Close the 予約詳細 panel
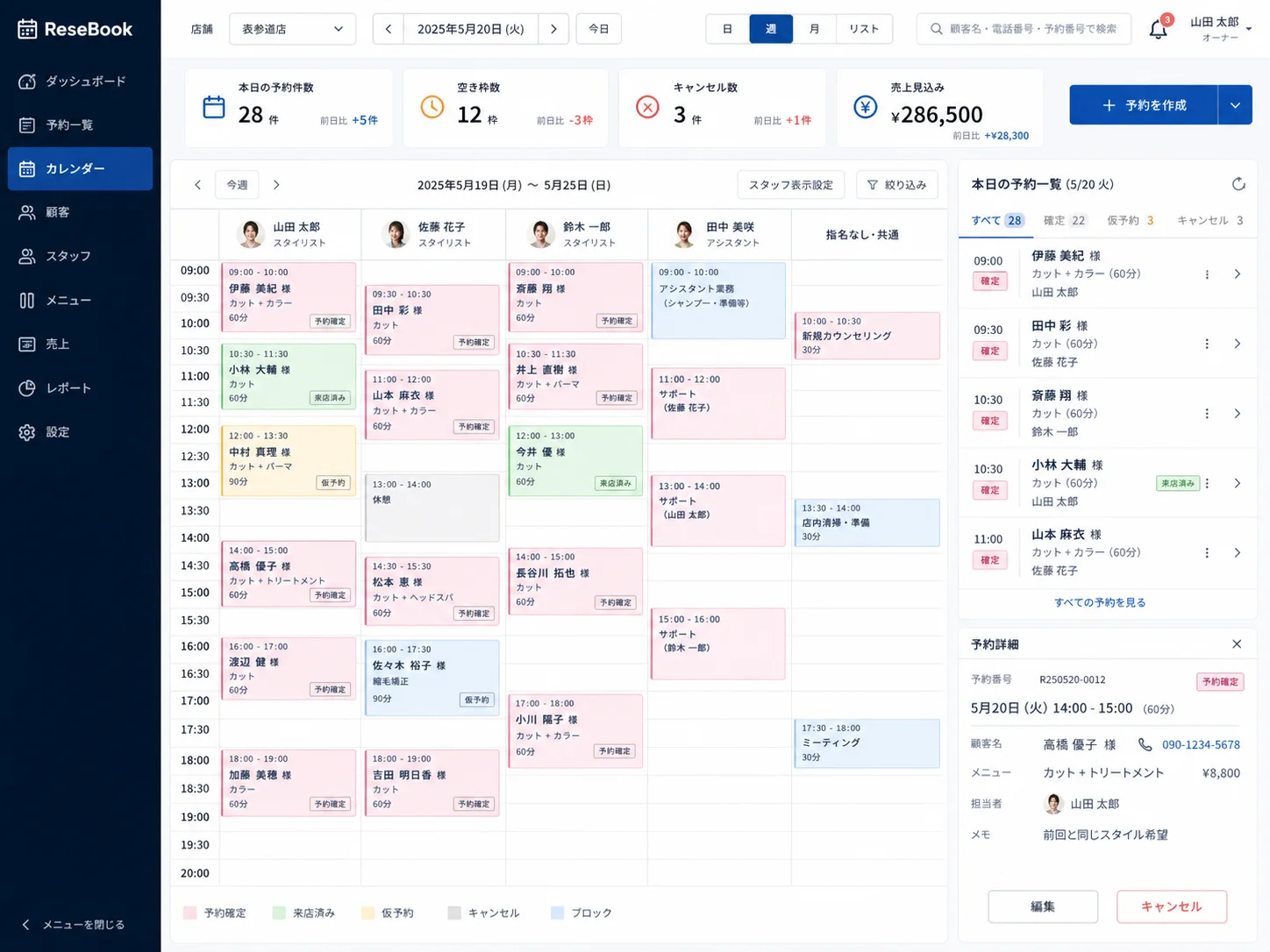Screen dimensions: 1270x952 (x=1237, y=644)
